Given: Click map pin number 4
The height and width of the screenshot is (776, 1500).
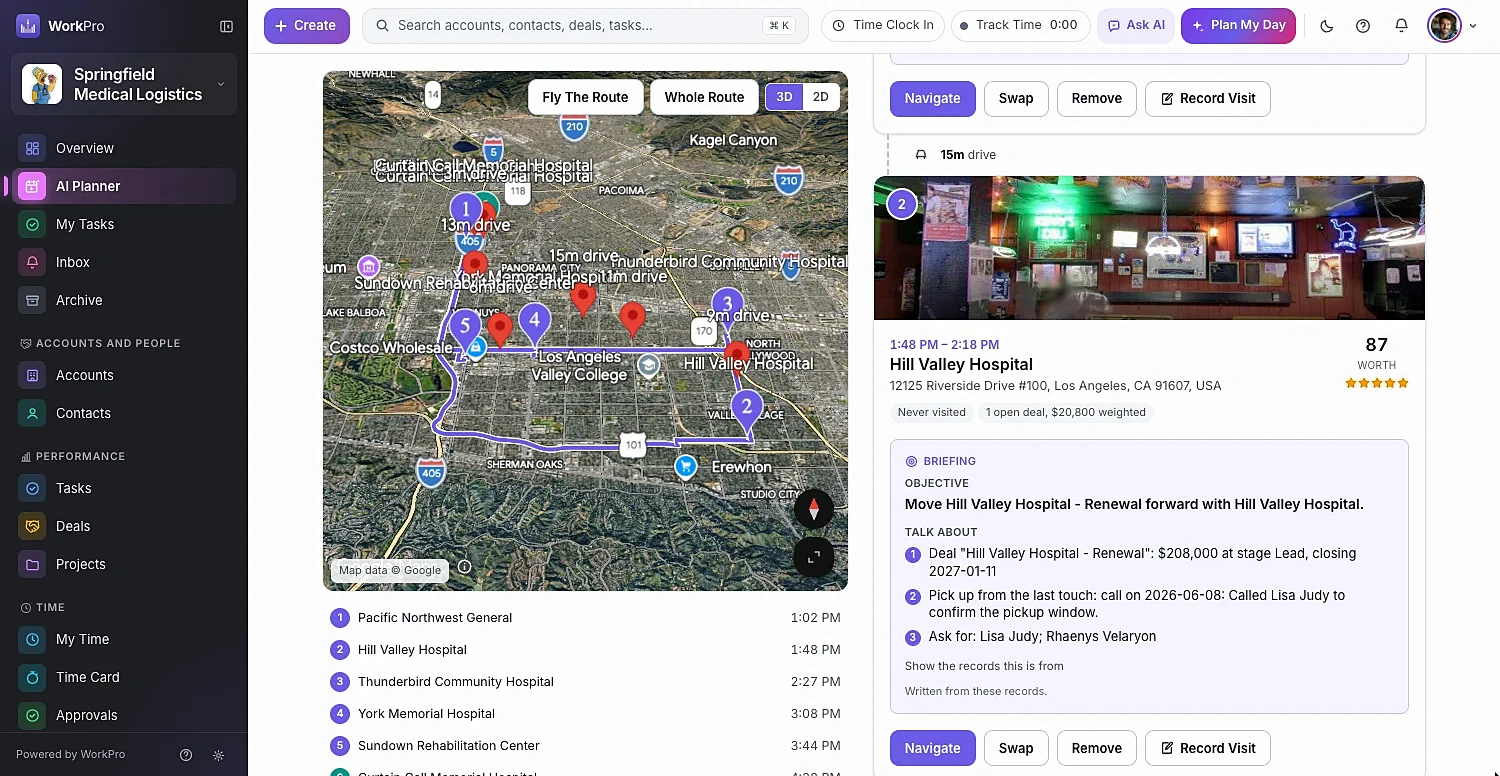Looking at the screenshot, I should click(x=535, y=323).
